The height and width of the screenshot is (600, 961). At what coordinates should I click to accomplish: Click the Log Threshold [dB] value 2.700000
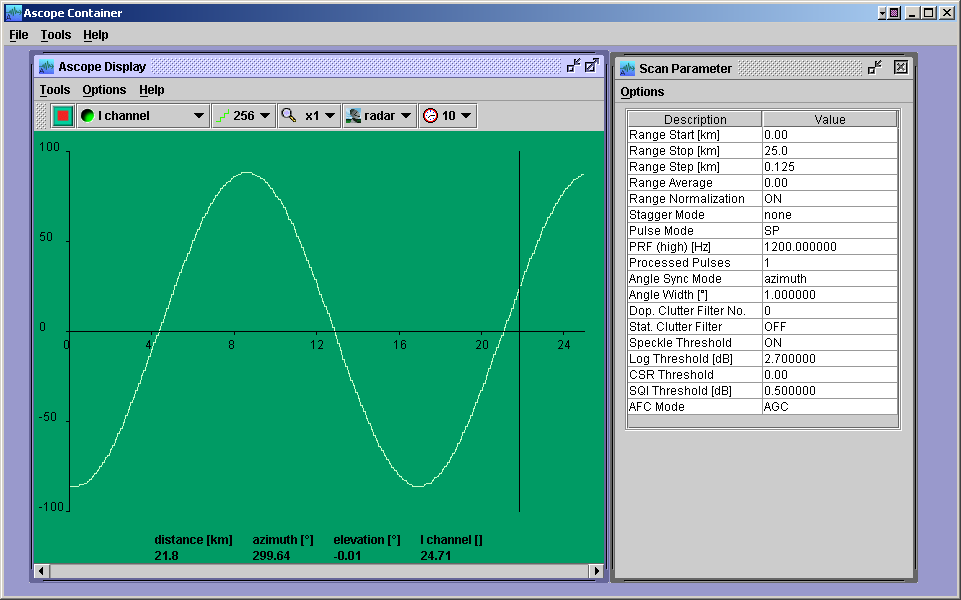[x=830, y=359]
